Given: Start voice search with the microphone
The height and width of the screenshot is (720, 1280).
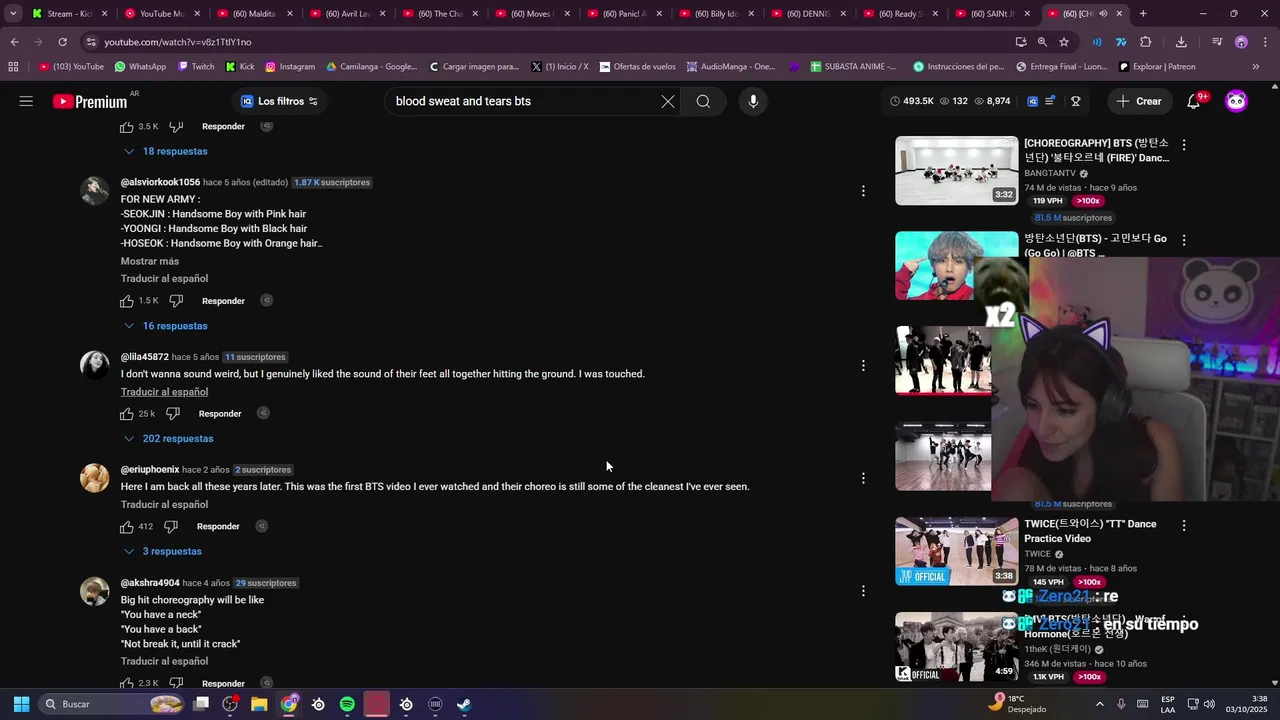Looking at the screenshot, I should [x=753, y=101].
